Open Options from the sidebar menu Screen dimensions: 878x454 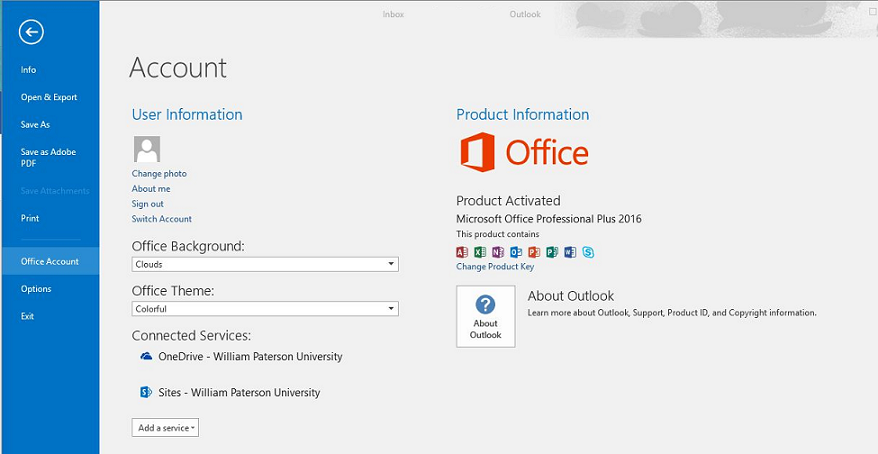[36, 289]
